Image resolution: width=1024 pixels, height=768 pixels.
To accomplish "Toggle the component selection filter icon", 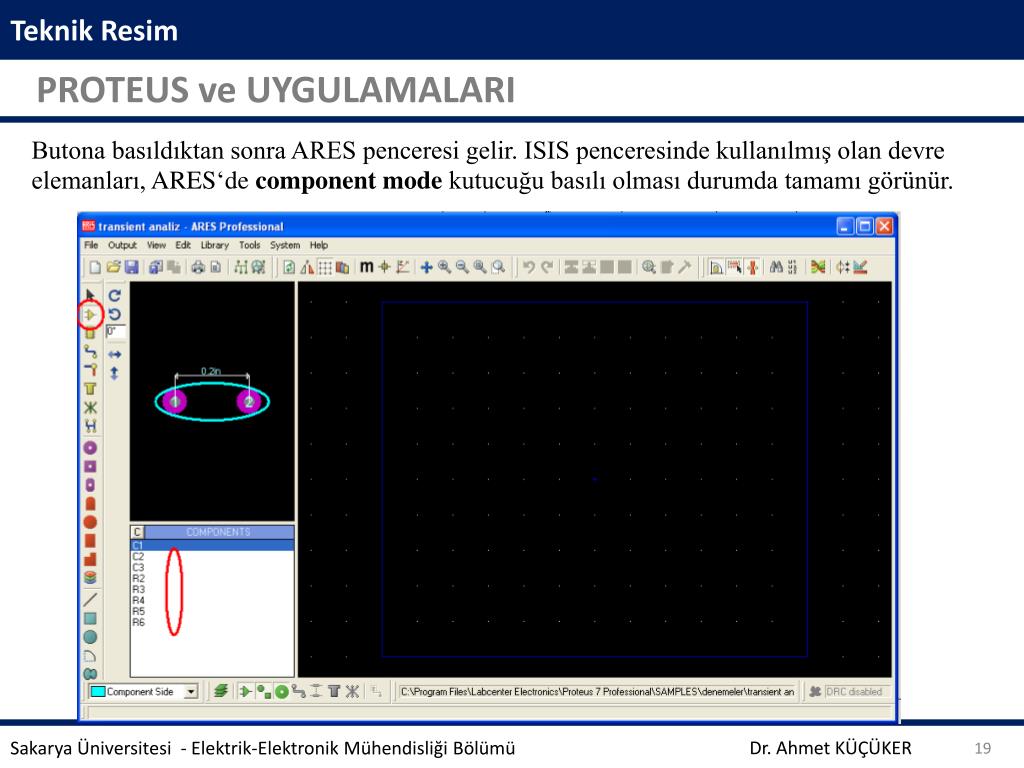I will [245, 691].
